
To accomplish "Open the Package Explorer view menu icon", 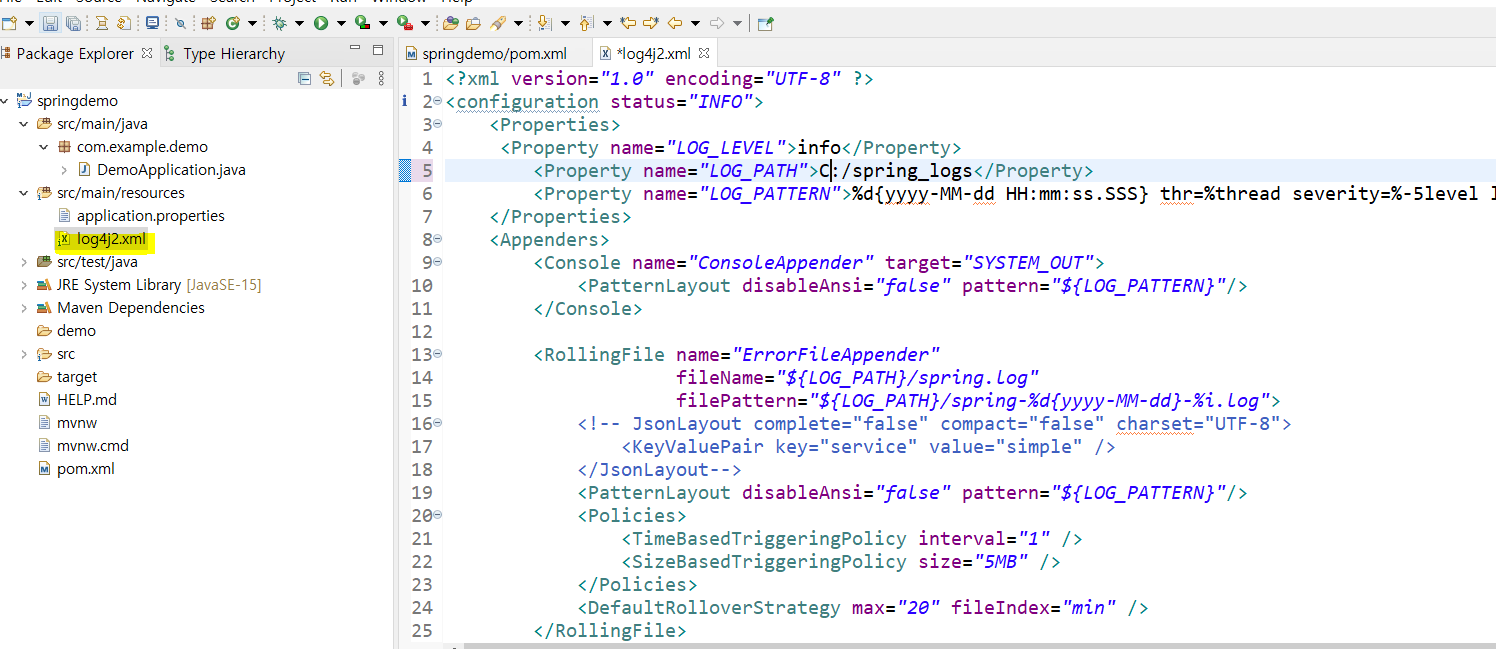I will 381,78.
